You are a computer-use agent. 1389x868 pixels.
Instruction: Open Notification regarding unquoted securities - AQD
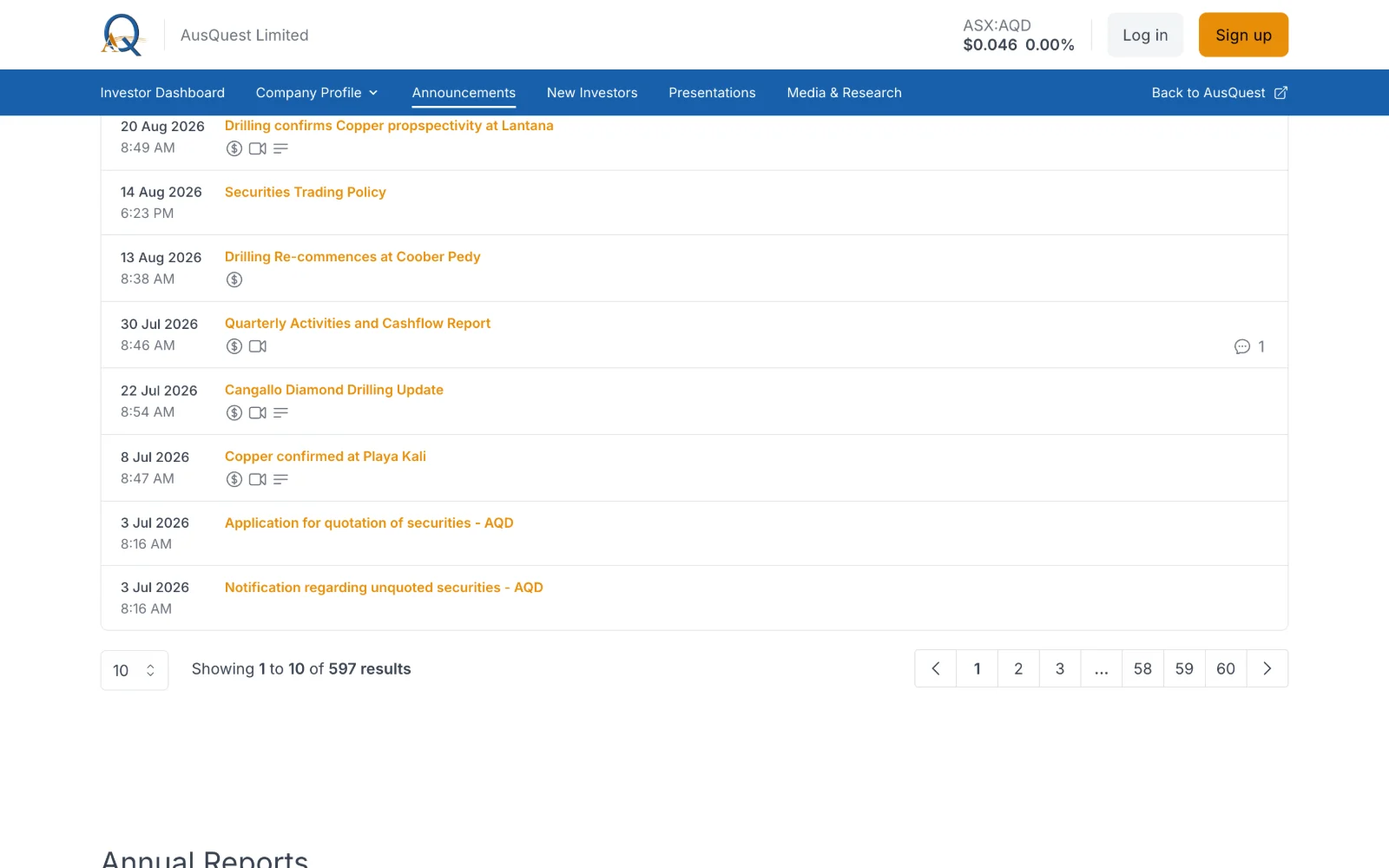click(384, 588)
